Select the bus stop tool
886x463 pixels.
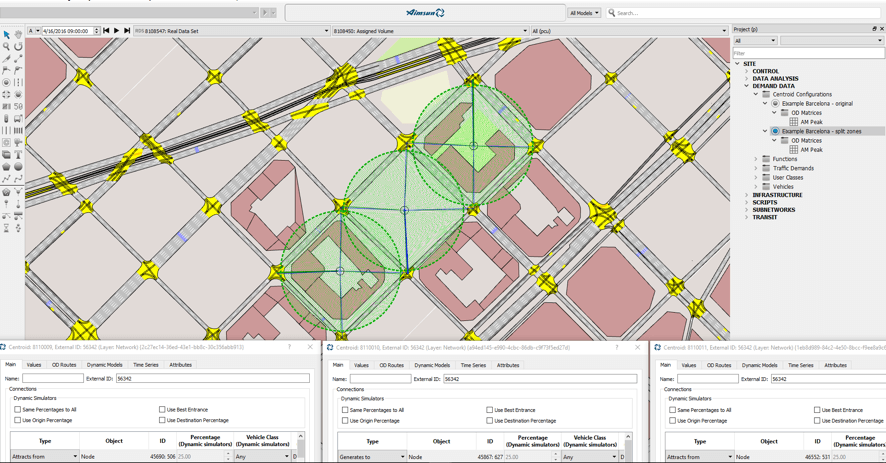click(x=18, y=119)
